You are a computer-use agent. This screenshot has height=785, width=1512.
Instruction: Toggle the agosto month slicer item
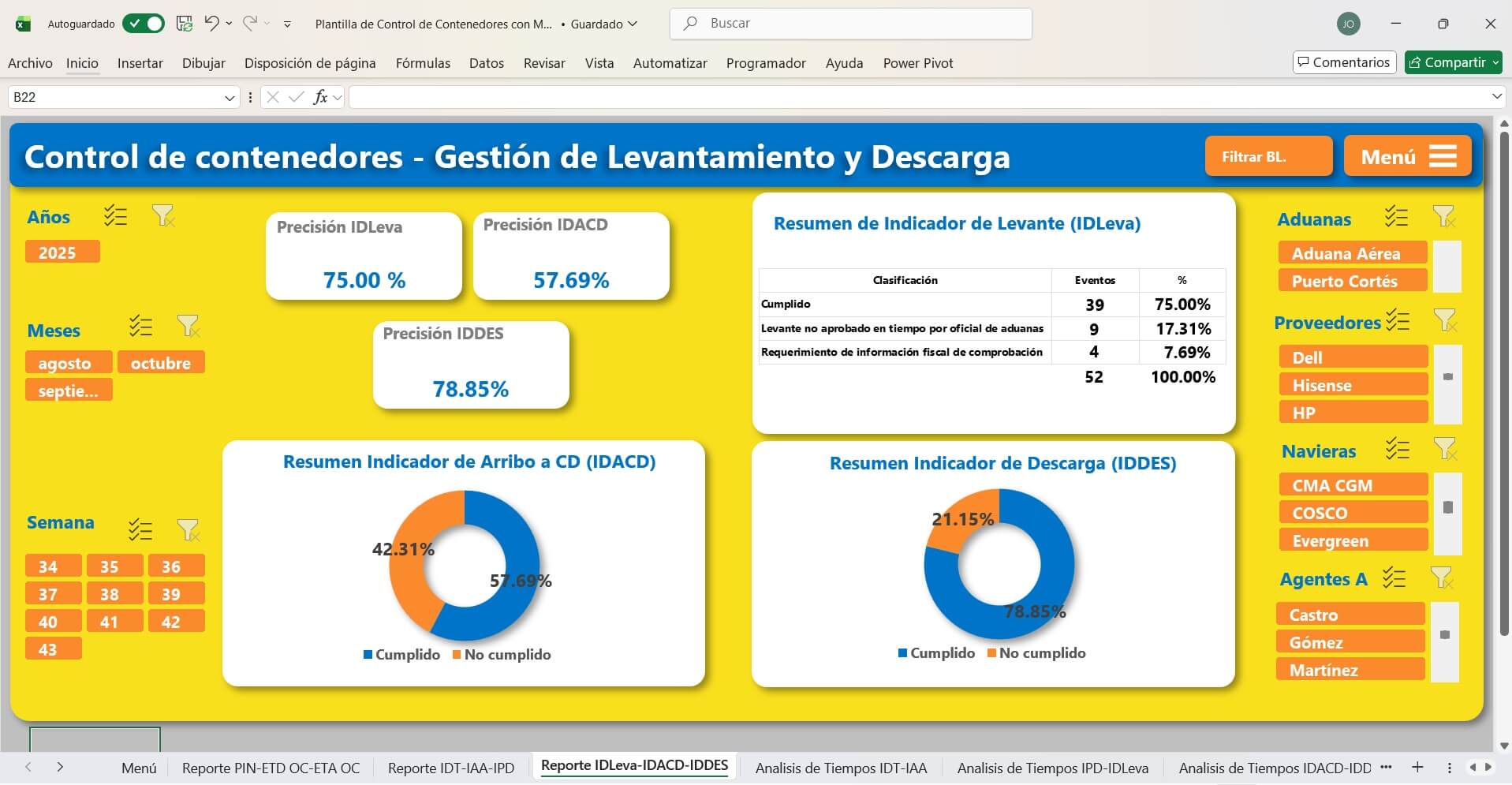coord(69,363)
